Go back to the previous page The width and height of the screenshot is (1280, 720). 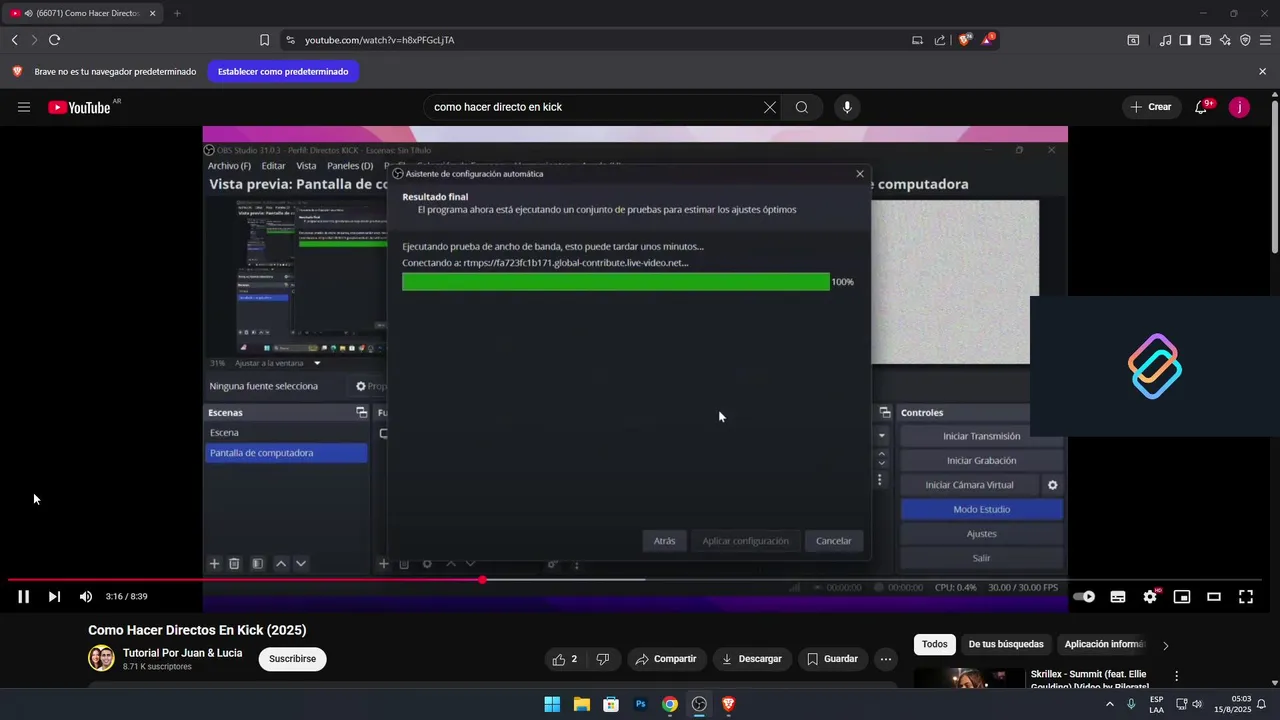[x=14, y=40]
